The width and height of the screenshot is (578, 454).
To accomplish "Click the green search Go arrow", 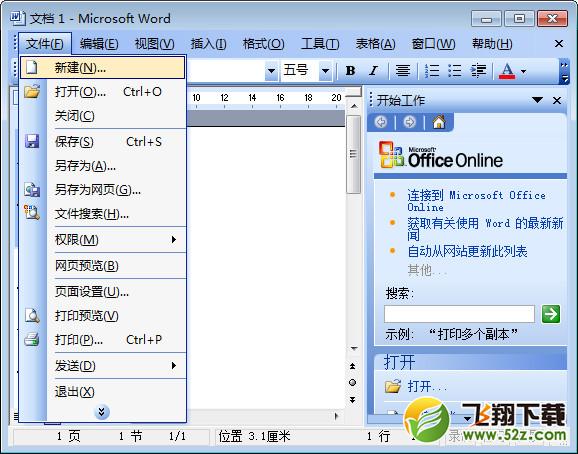I will 551,314.
